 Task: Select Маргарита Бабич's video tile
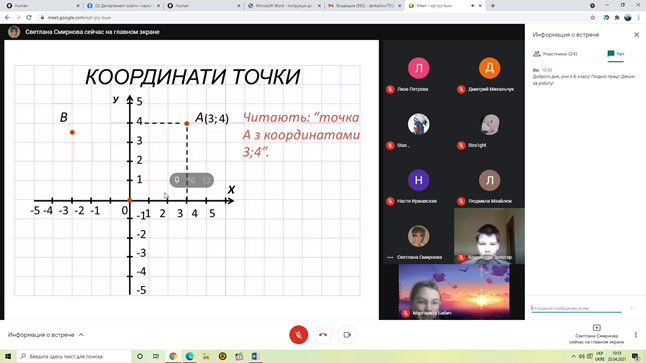click(454, 292)
